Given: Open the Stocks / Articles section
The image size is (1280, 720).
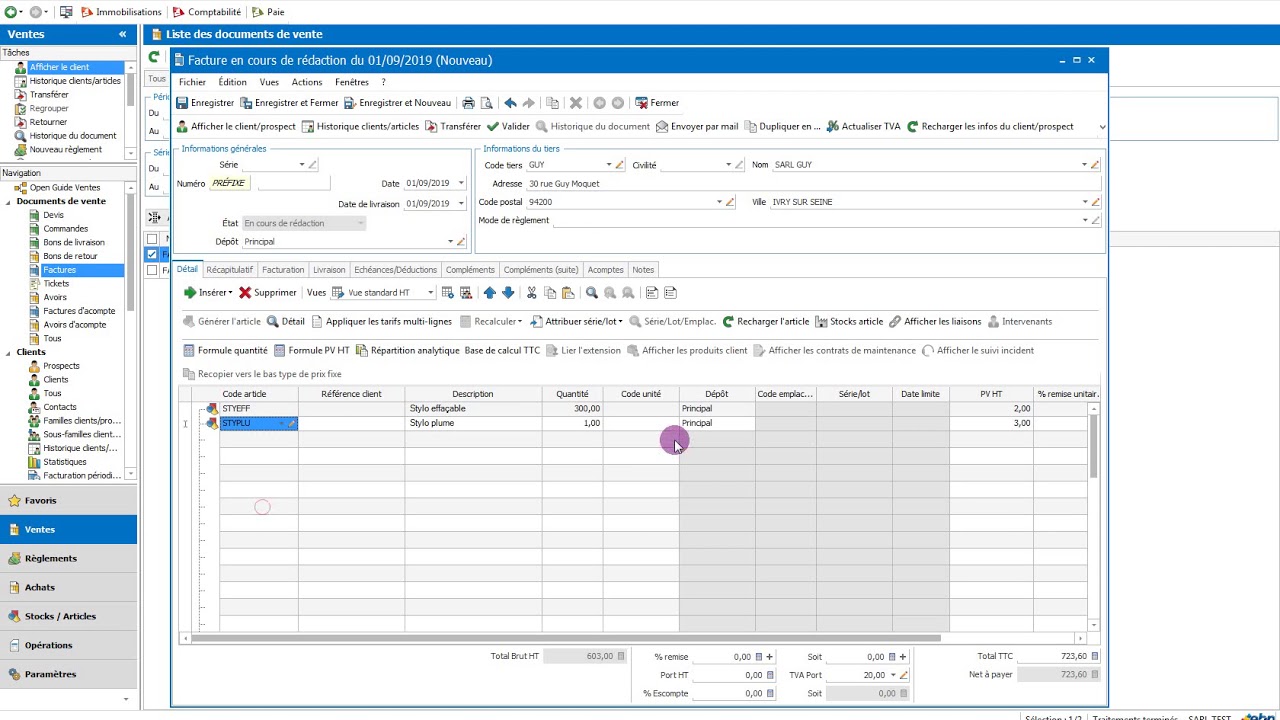Looking at the screenshot, I should 68,616.
